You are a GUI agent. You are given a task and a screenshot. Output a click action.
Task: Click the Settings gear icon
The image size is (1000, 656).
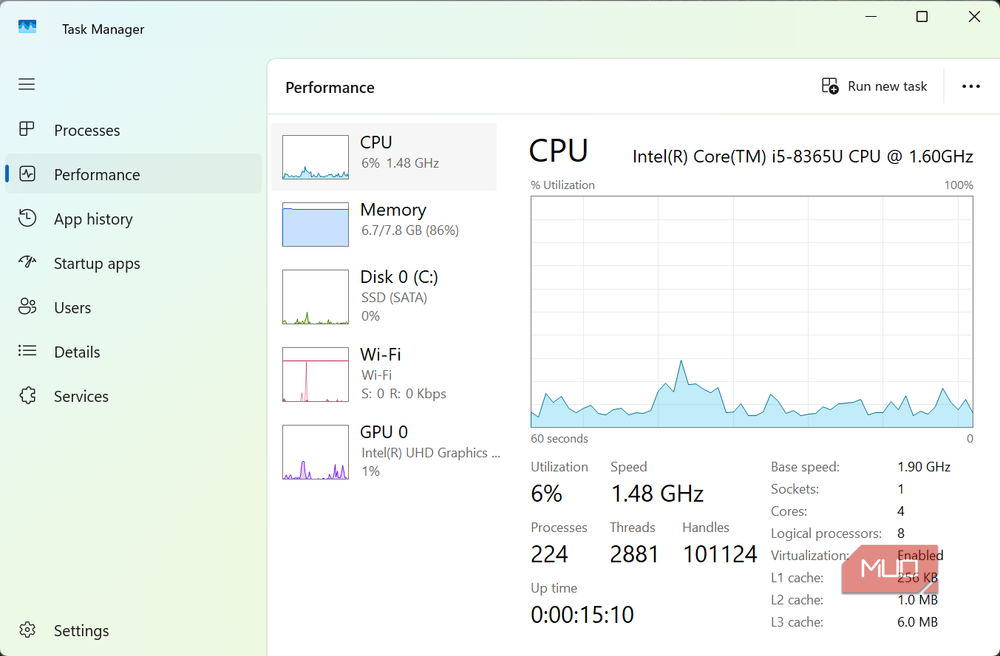27,630
